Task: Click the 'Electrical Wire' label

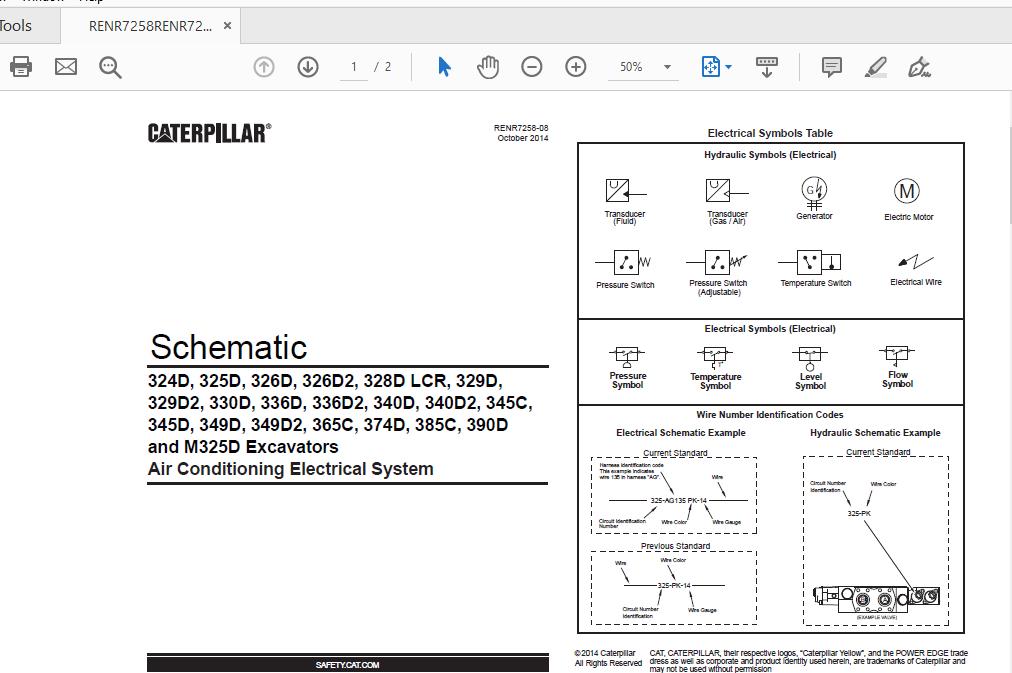Action: (915, 282)
